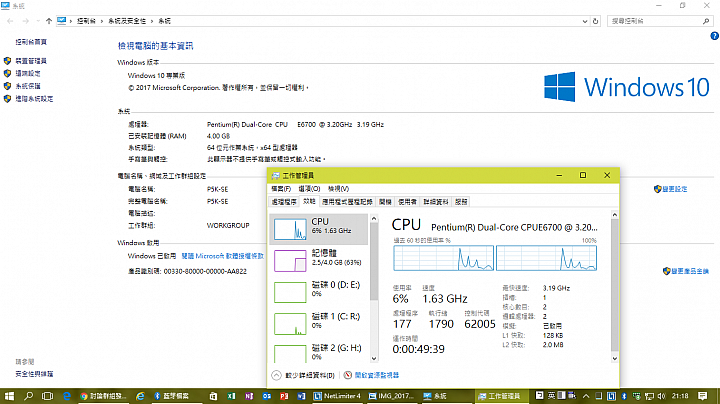
Task: Open 安全性與維護 link at bottom left
Action: pos(34,374)
